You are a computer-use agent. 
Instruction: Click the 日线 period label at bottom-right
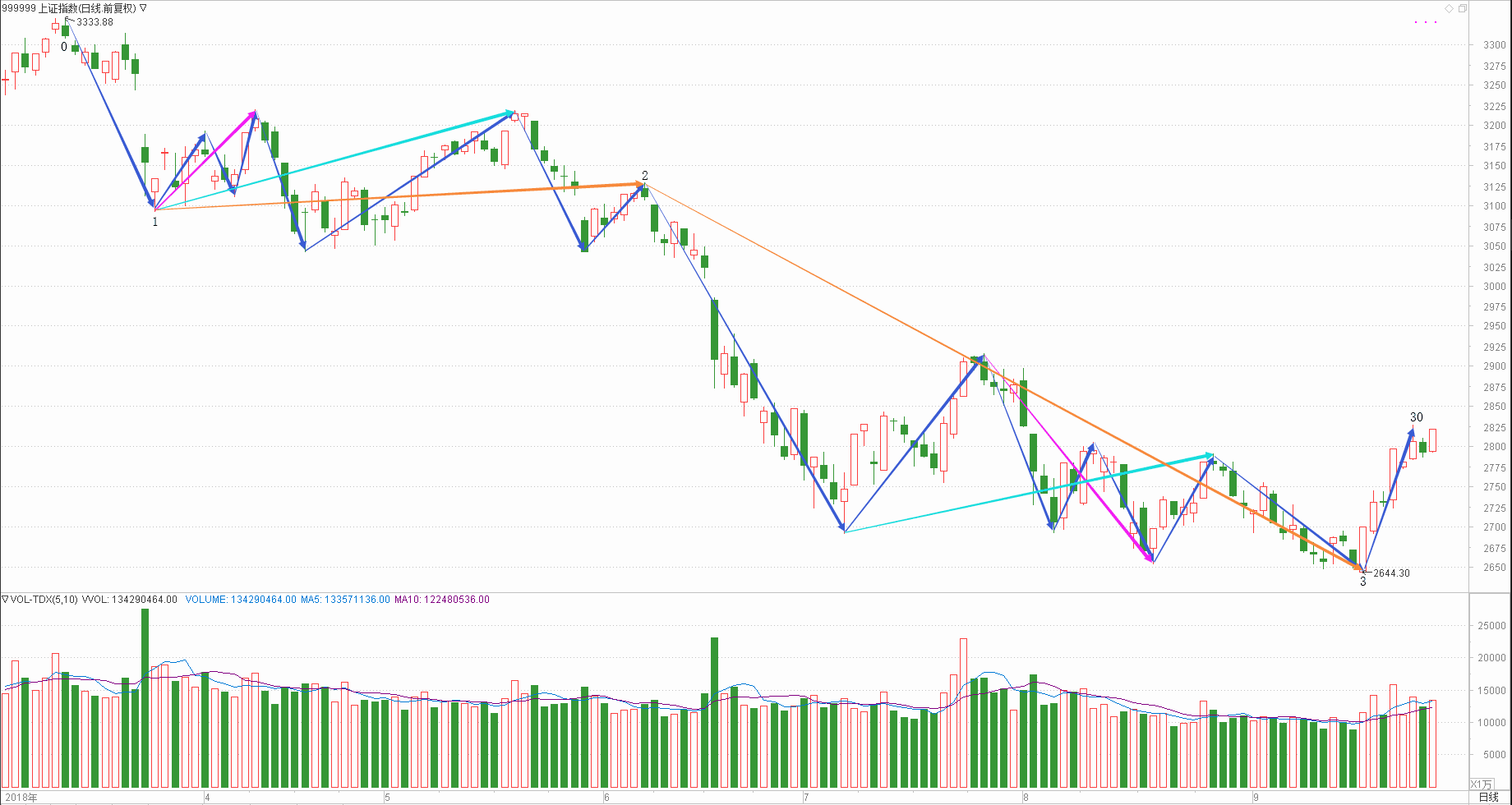1488,797
